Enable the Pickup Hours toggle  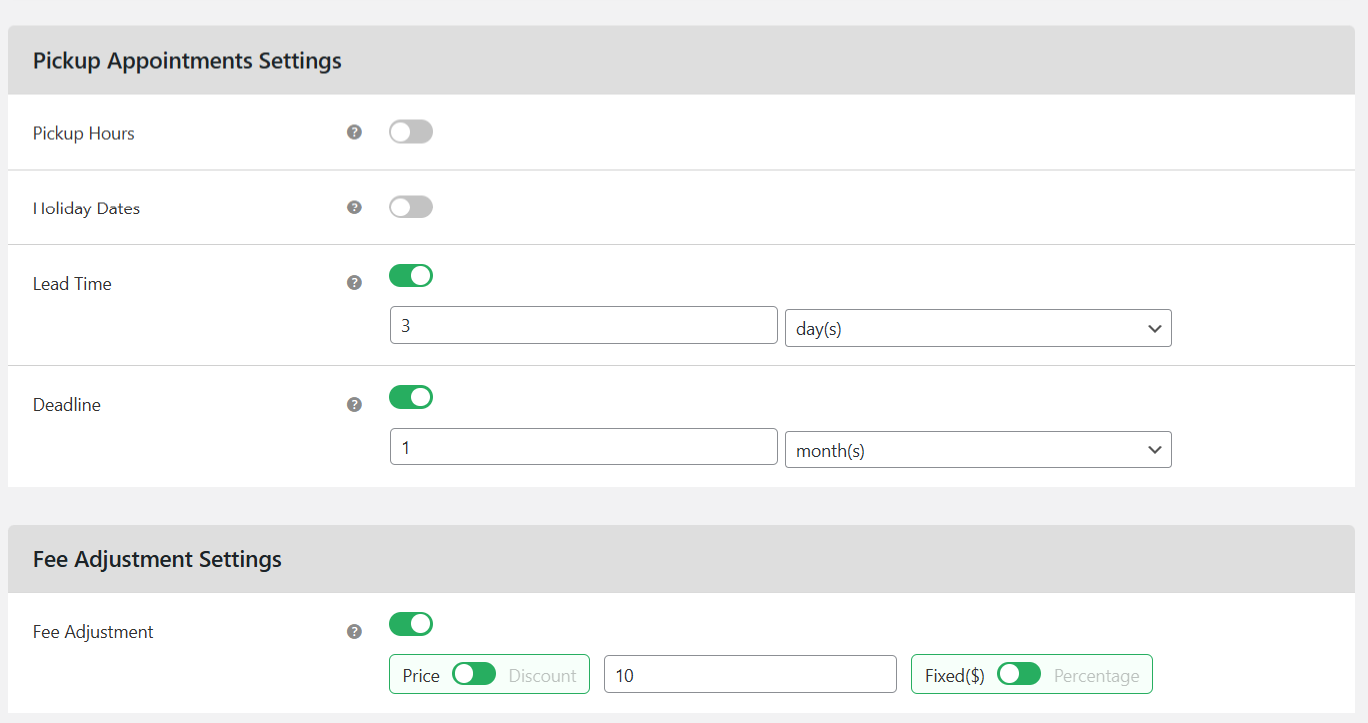[410, 131]
